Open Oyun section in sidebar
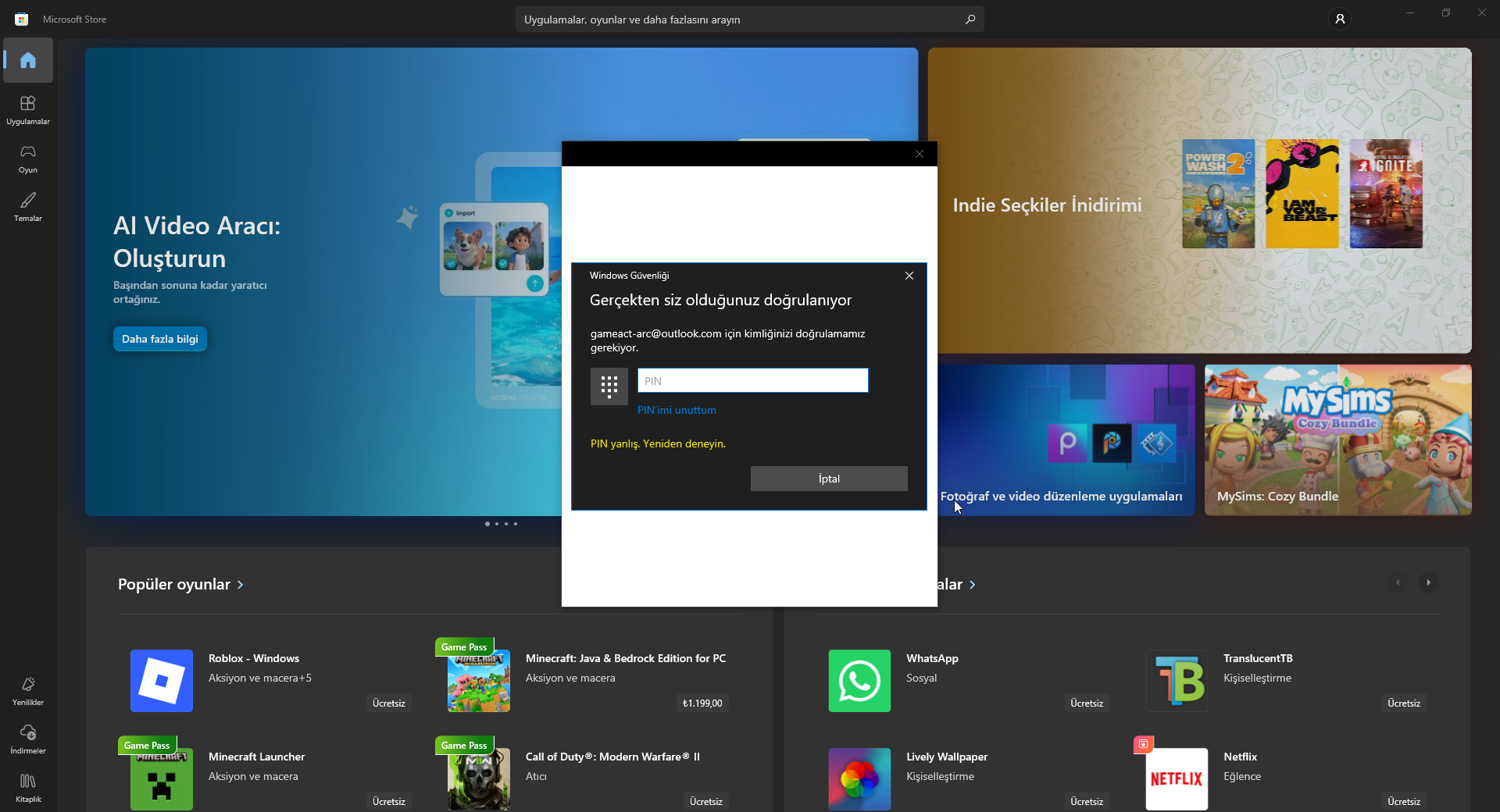 (x=28, y=158)
